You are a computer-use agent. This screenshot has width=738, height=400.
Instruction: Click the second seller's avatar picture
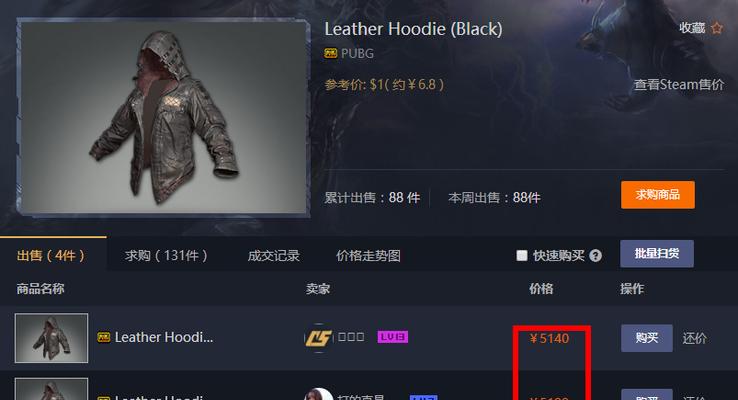tap(319, 394)
